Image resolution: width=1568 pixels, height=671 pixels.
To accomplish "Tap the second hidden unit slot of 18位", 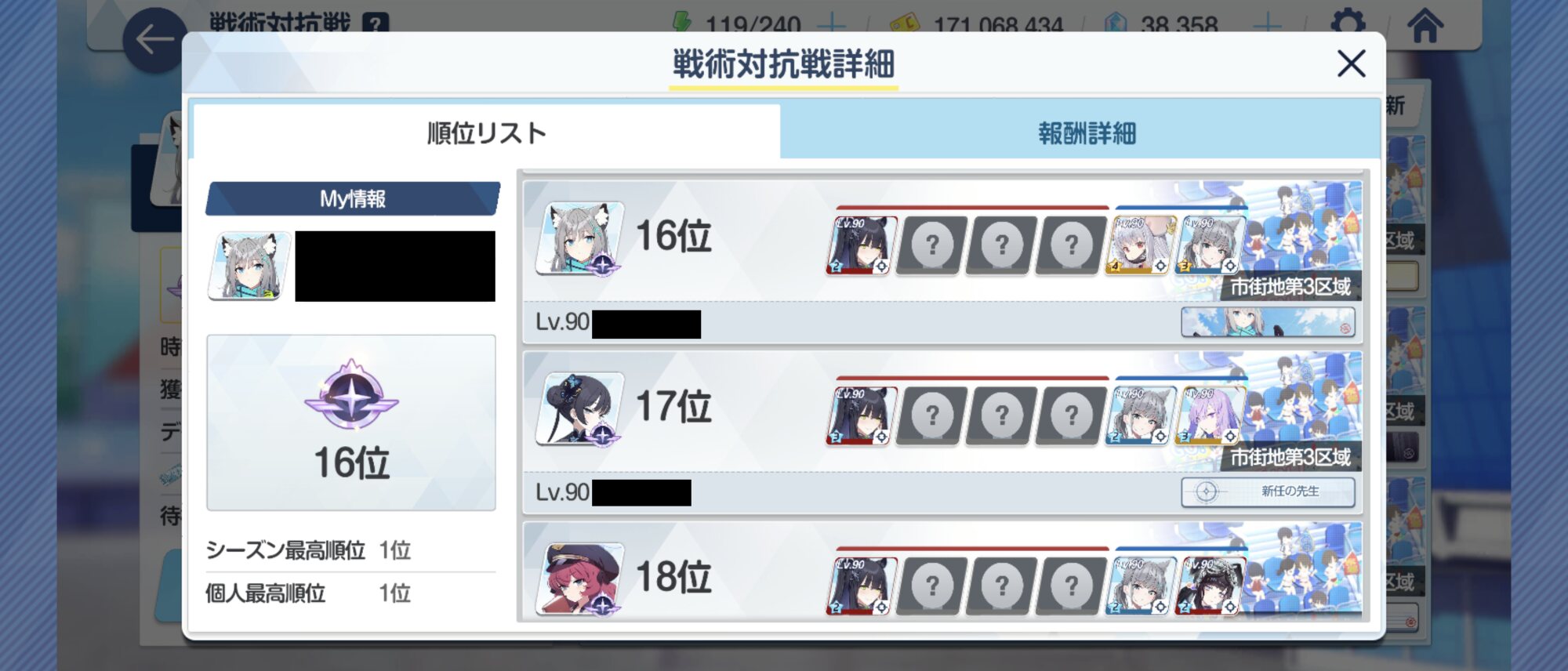I will (x=1000, y=586).
